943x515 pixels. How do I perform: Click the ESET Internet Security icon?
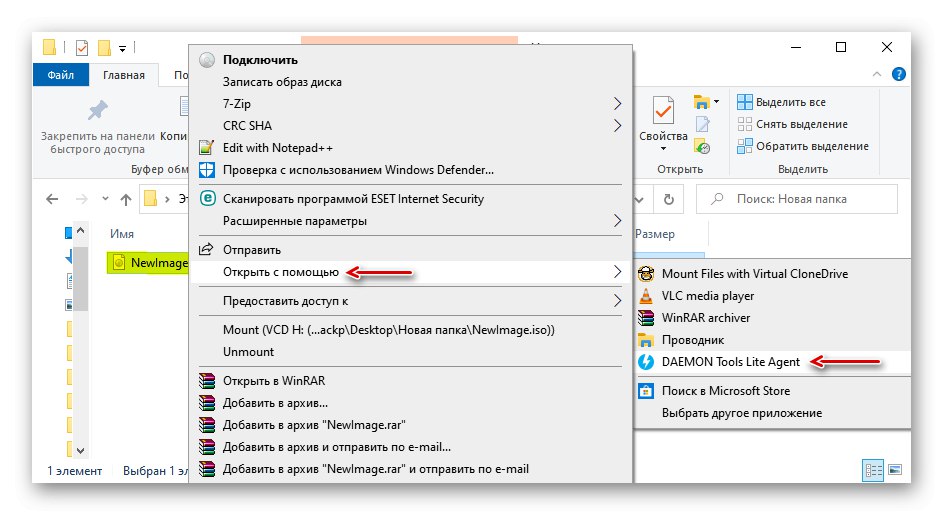(x=207, y=199)
